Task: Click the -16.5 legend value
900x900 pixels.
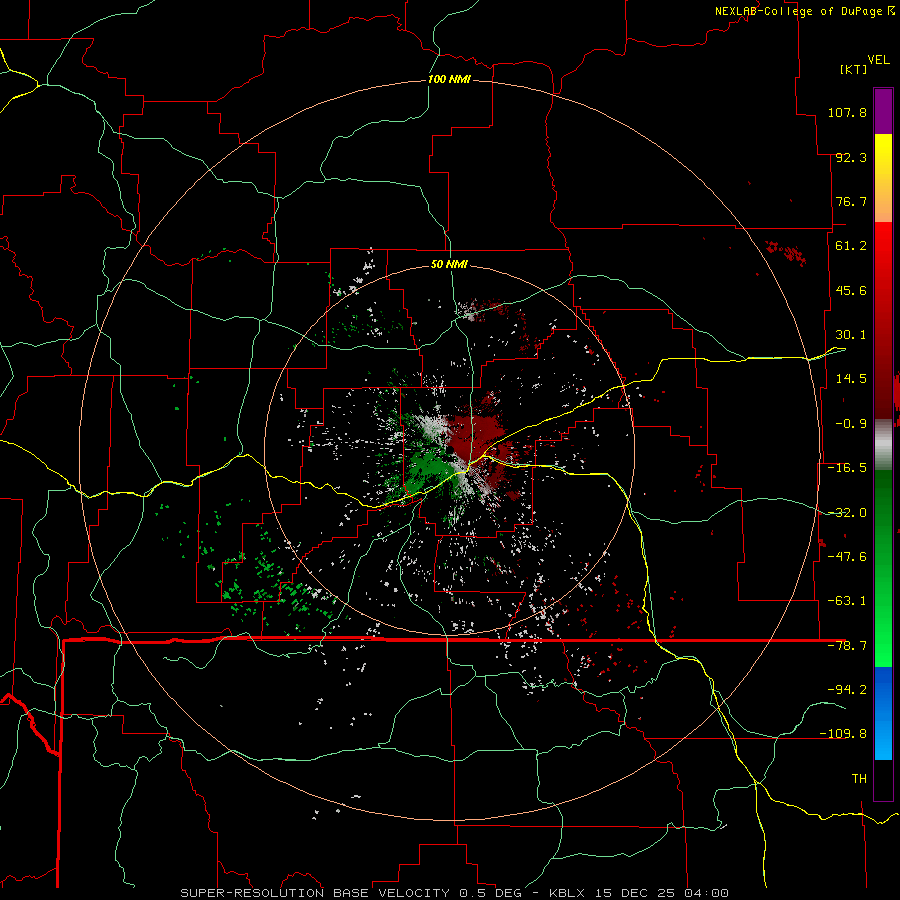Action: coord(847,468)
